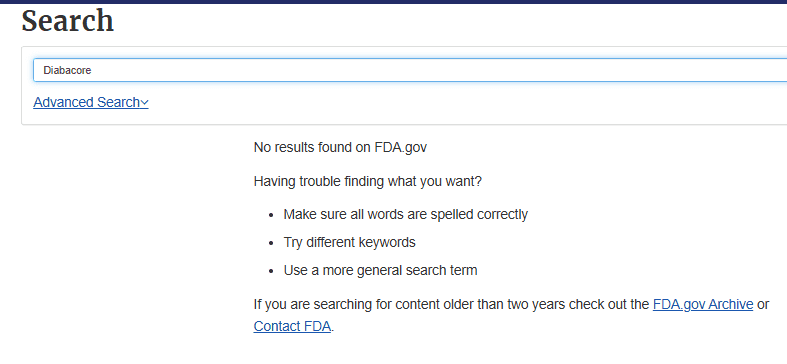The width and height of the screenshot is (787, 364).
Task: Open the Advanced Search link
Action: (x=91, y=102)
